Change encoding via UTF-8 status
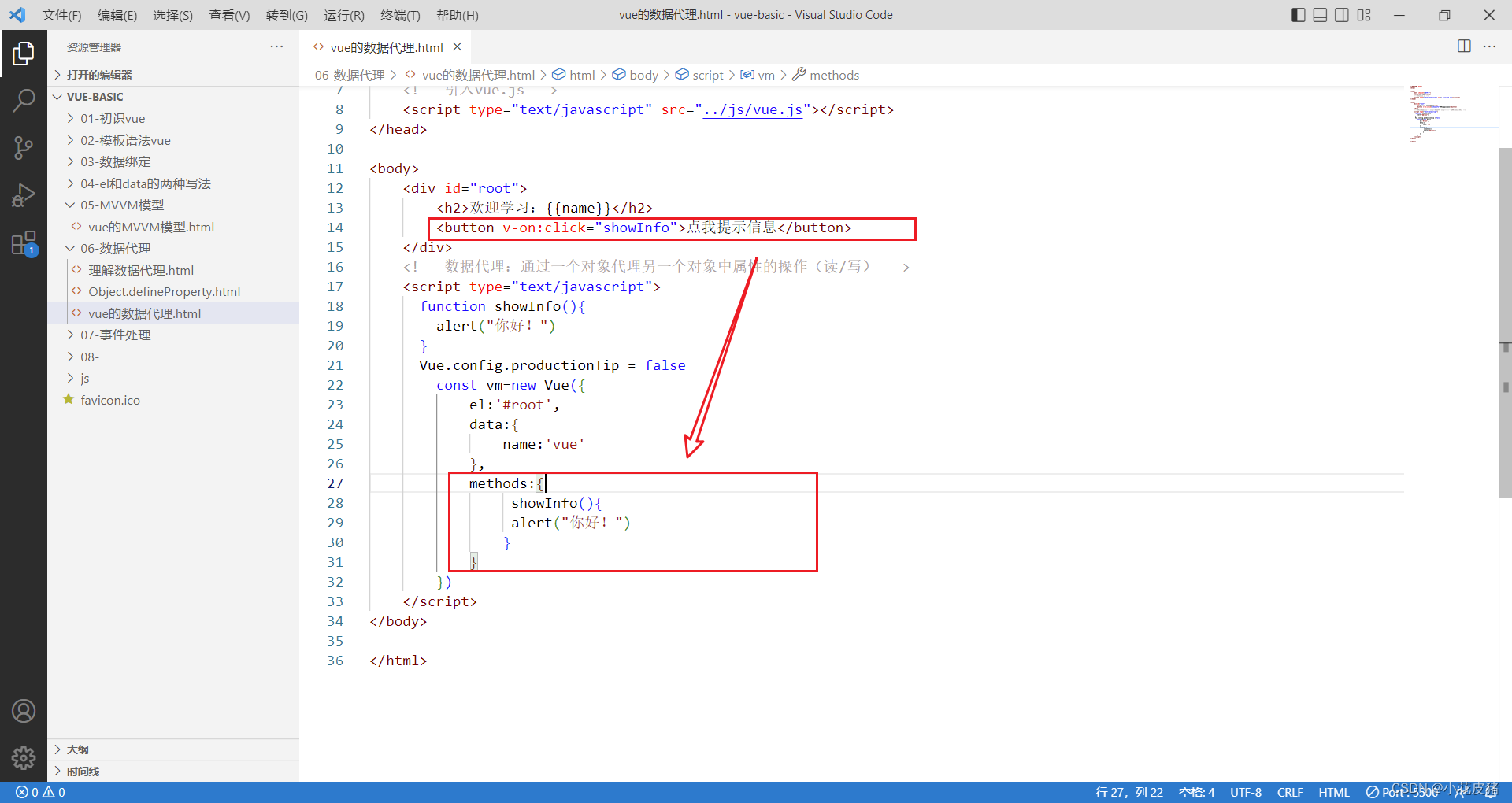 1246,792
